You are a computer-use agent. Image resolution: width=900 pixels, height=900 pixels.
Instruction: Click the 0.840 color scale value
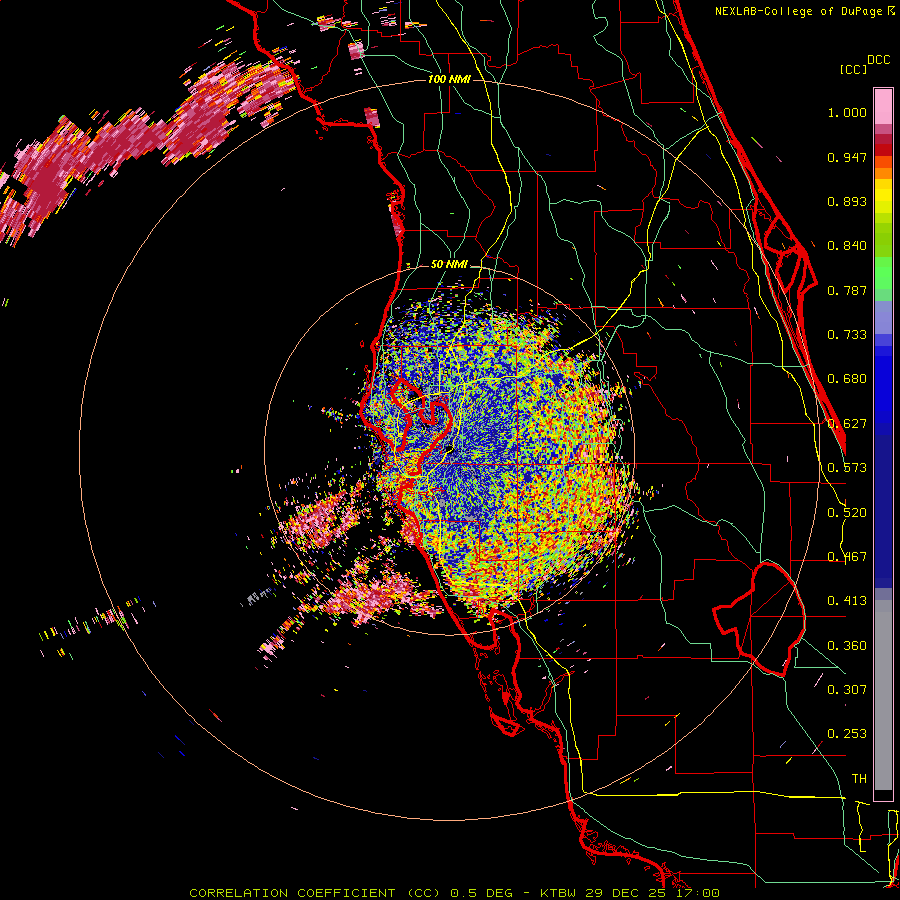point(847,246)
